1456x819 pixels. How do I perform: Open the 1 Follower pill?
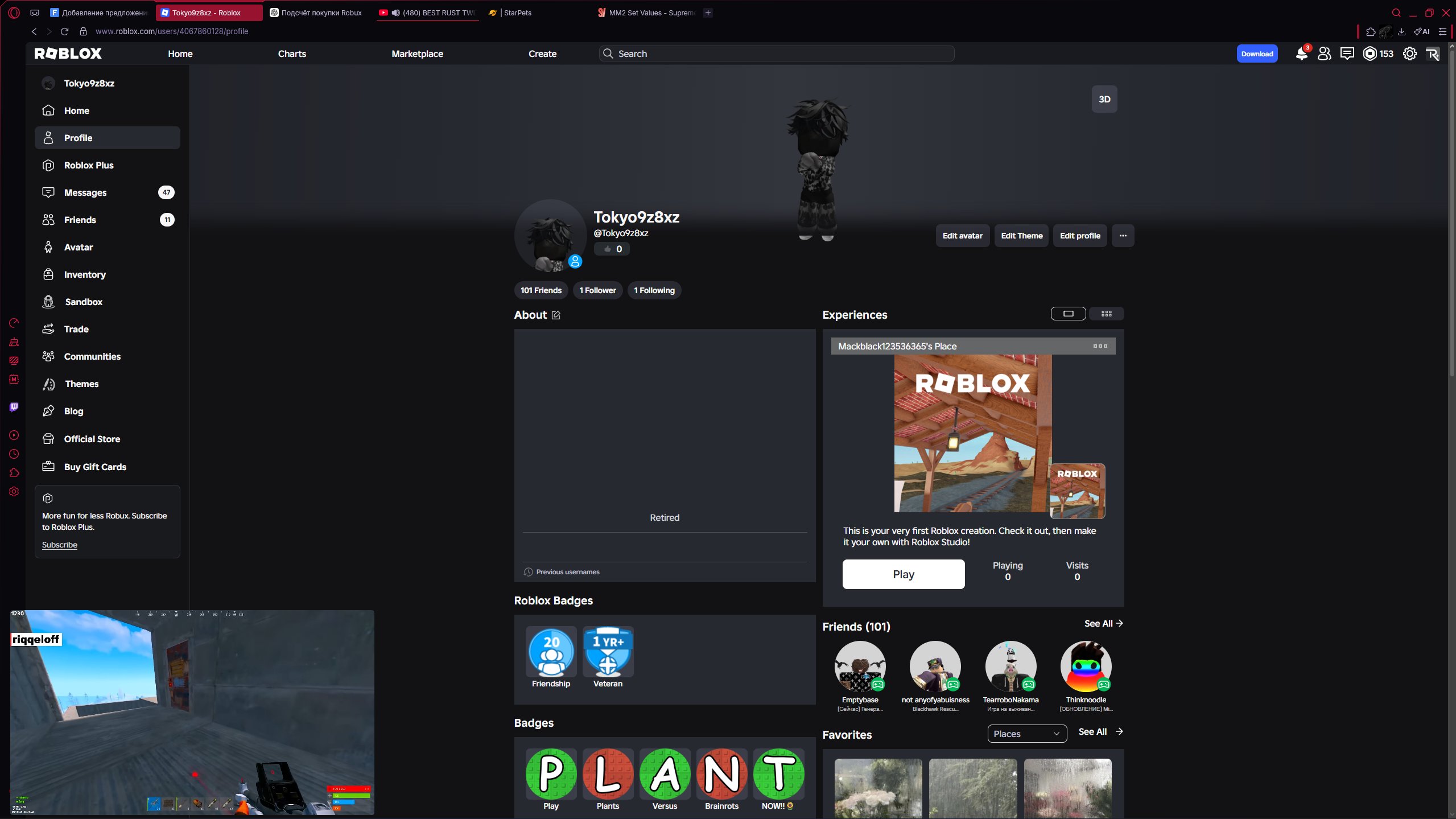coord(597,290)
